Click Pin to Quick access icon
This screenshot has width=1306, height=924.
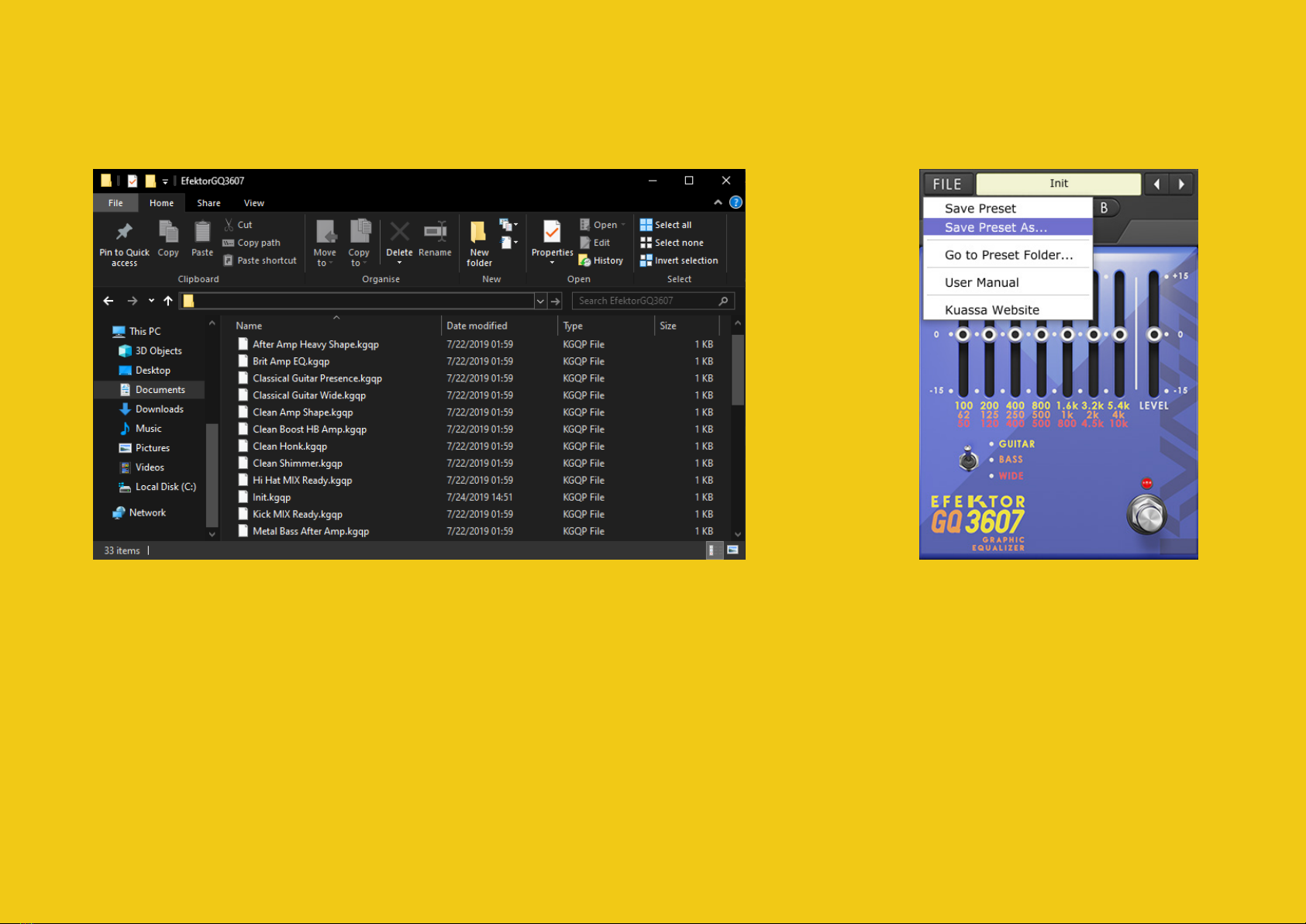pyautogui.click(x=124, y=232)
